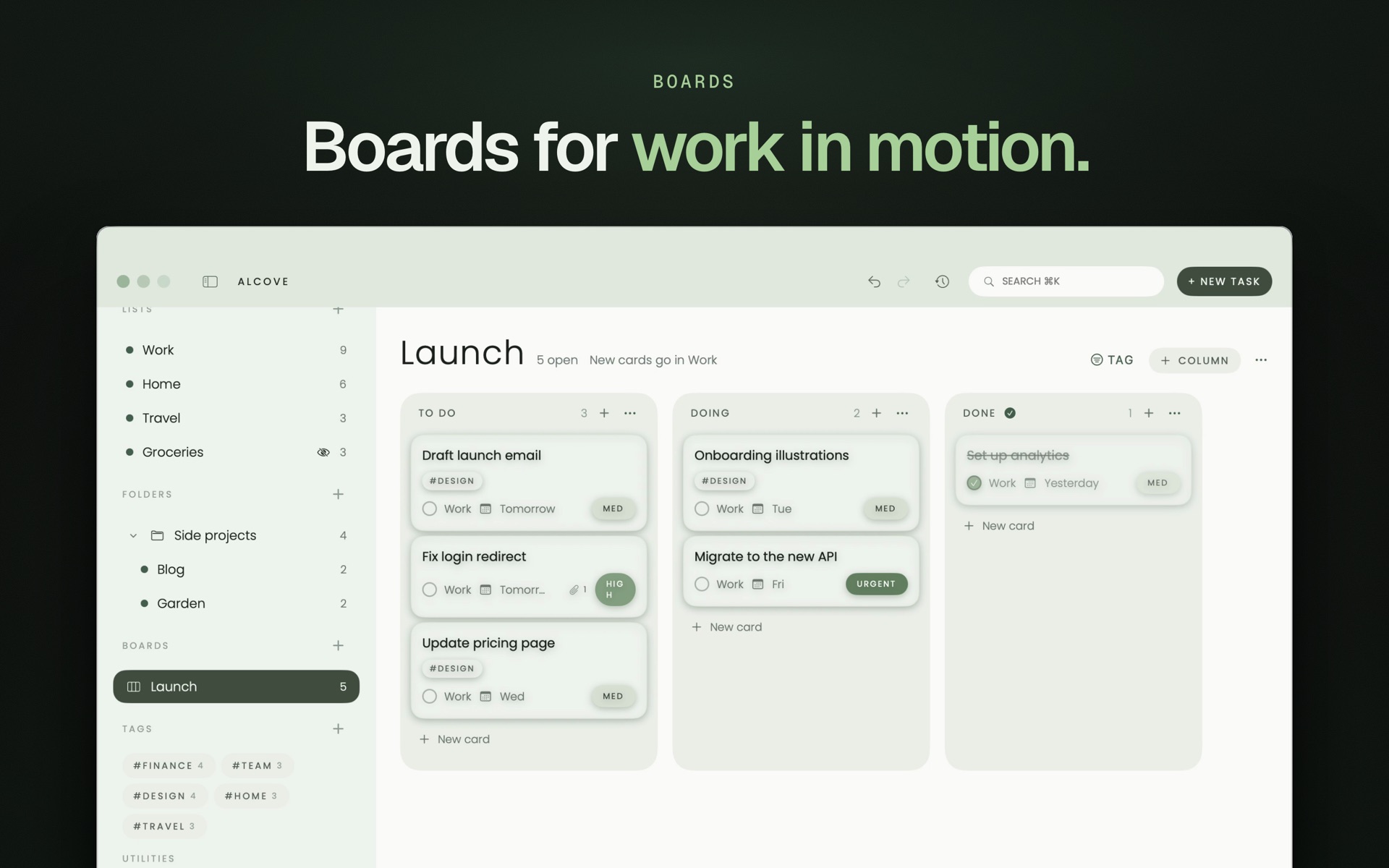Open the history clock icon
This screenshot has height=868, width=1389.
coord(942,281)
